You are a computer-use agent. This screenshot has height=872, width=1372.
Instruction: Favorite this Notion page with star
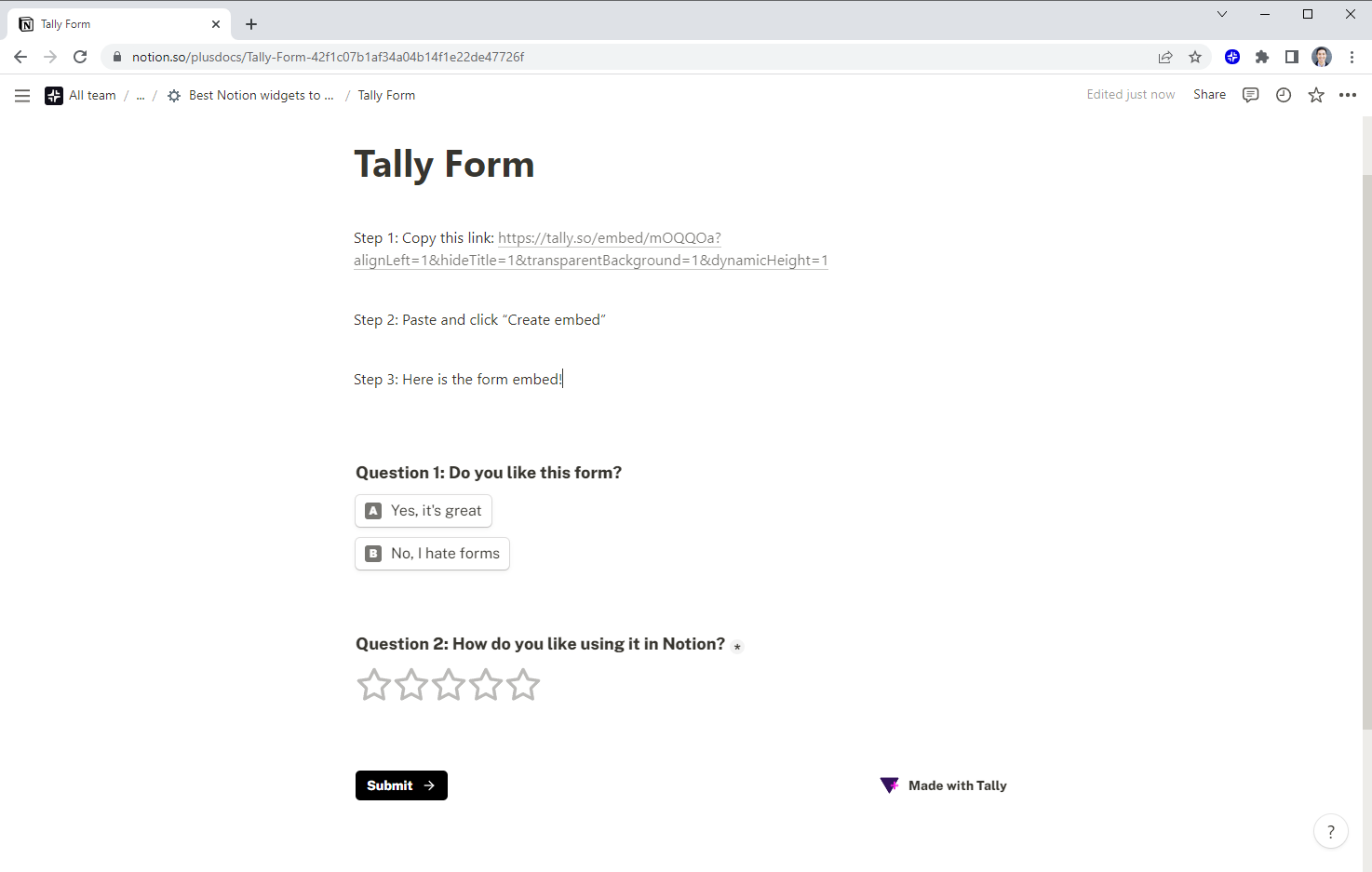1316,95
